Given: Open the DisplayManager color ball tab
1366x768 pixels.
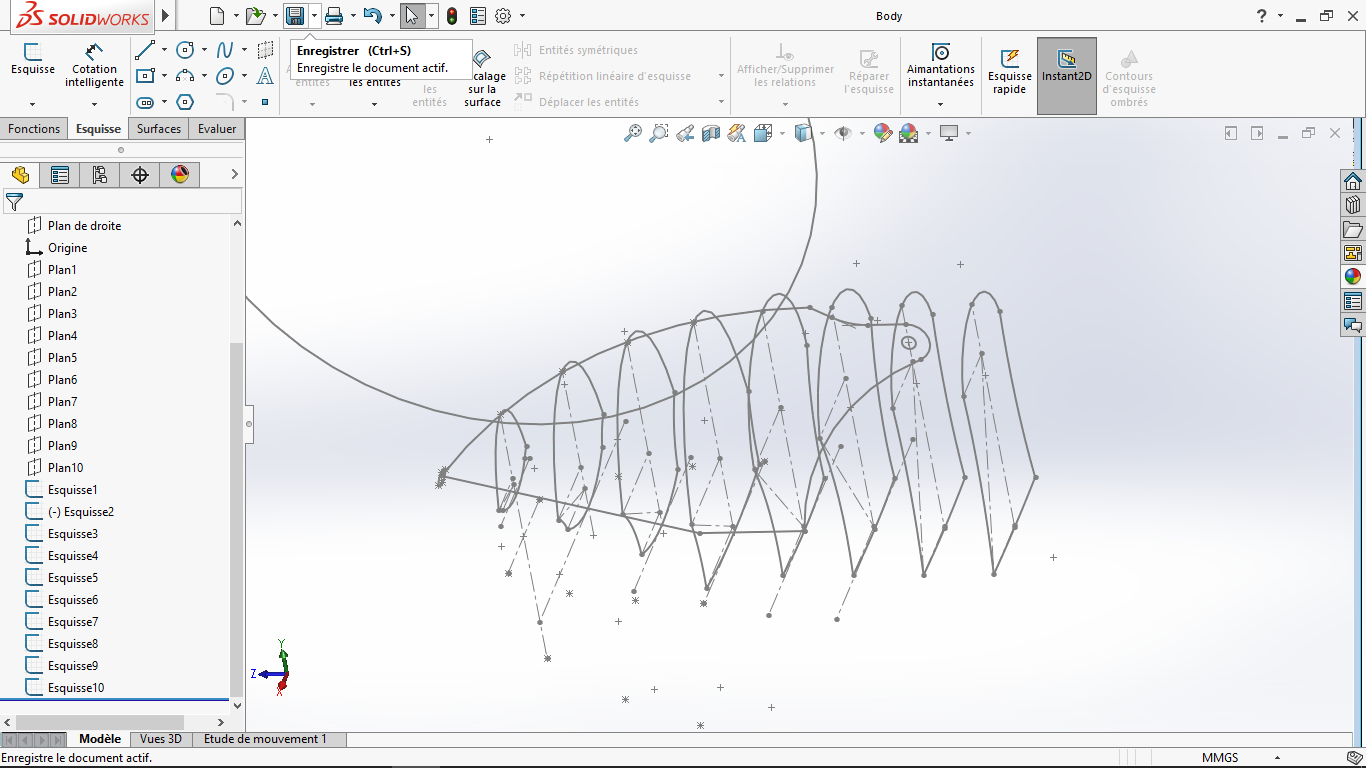Looking at the screenshot, I should pos(180,175).
